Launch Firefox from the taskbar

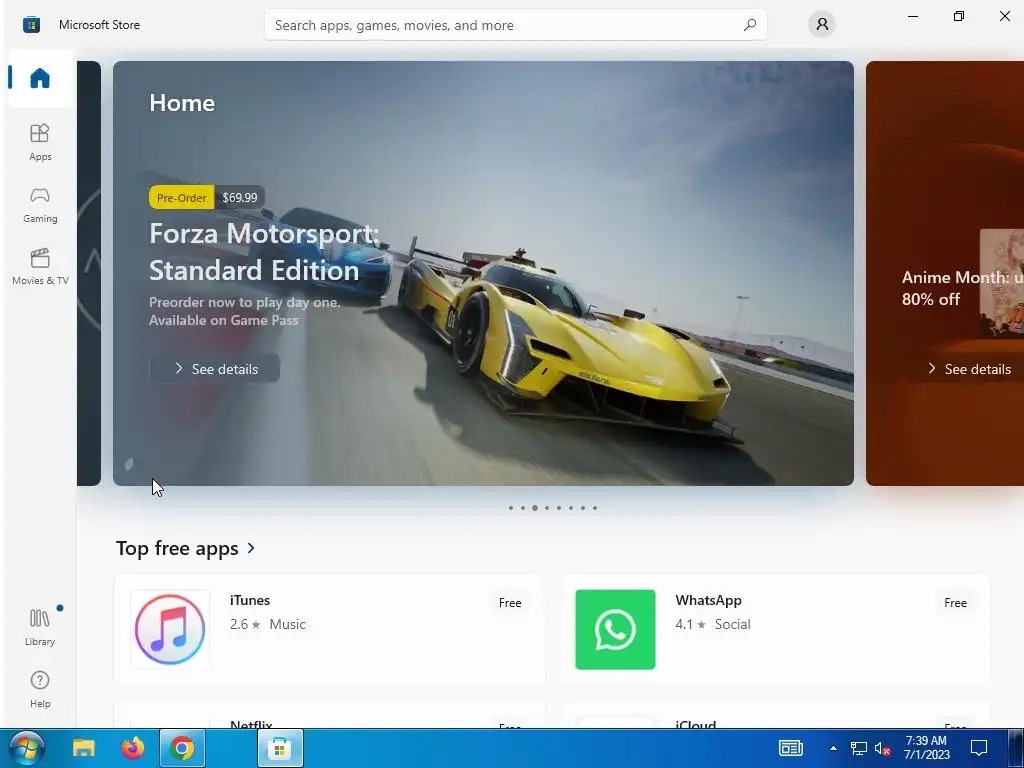pyautogui.click(x=133, y=748)
